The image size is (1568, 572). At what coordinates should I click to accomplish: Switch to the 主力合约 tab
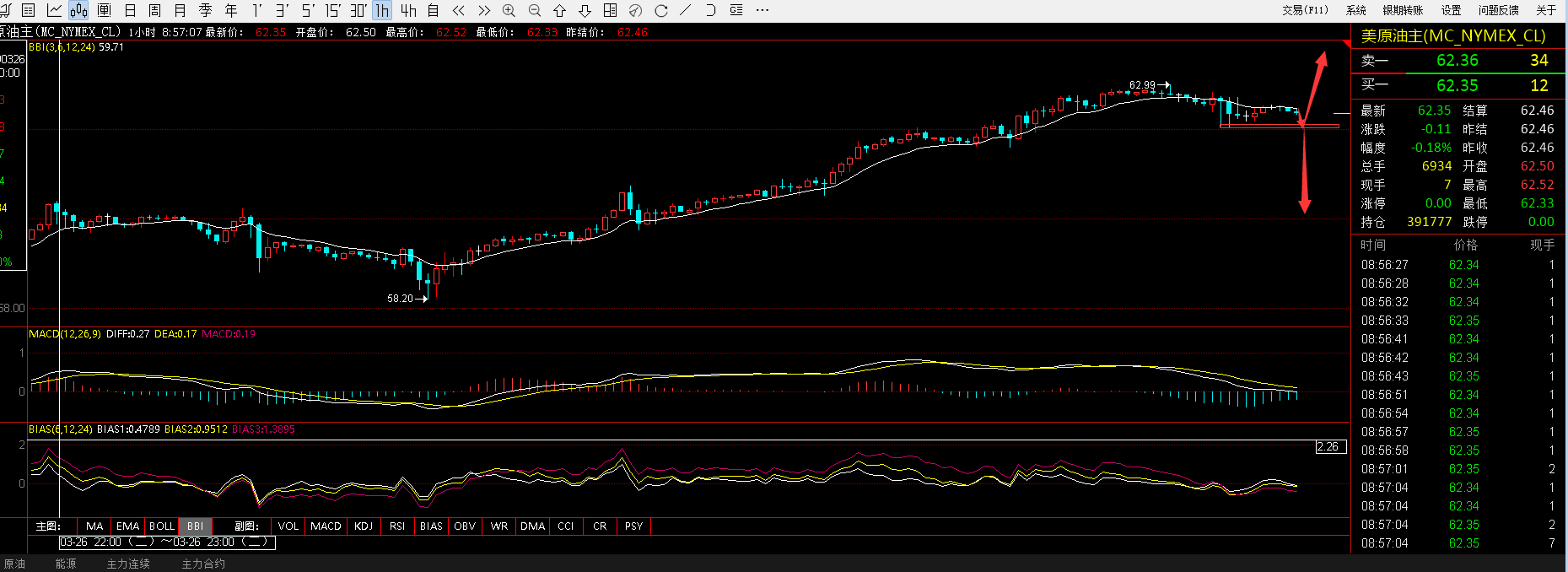click(x=203, y=564)
